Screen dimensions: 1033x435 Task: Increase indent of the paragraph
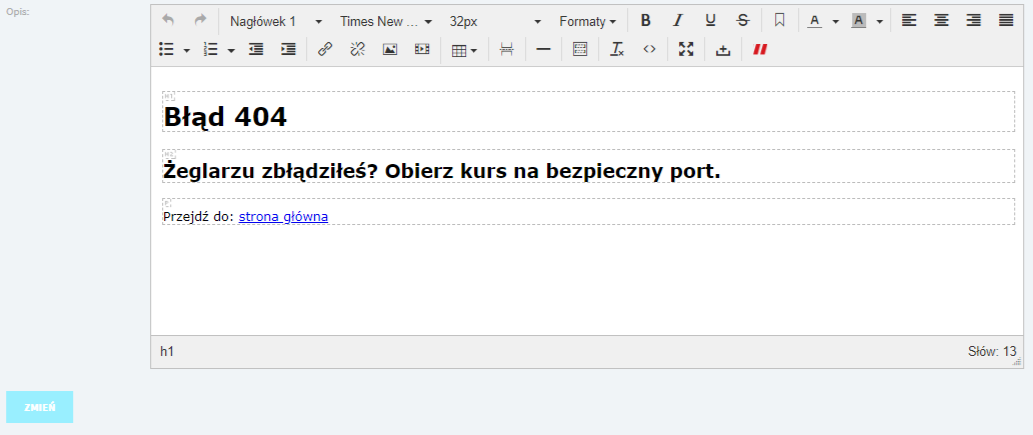[289, 49]
